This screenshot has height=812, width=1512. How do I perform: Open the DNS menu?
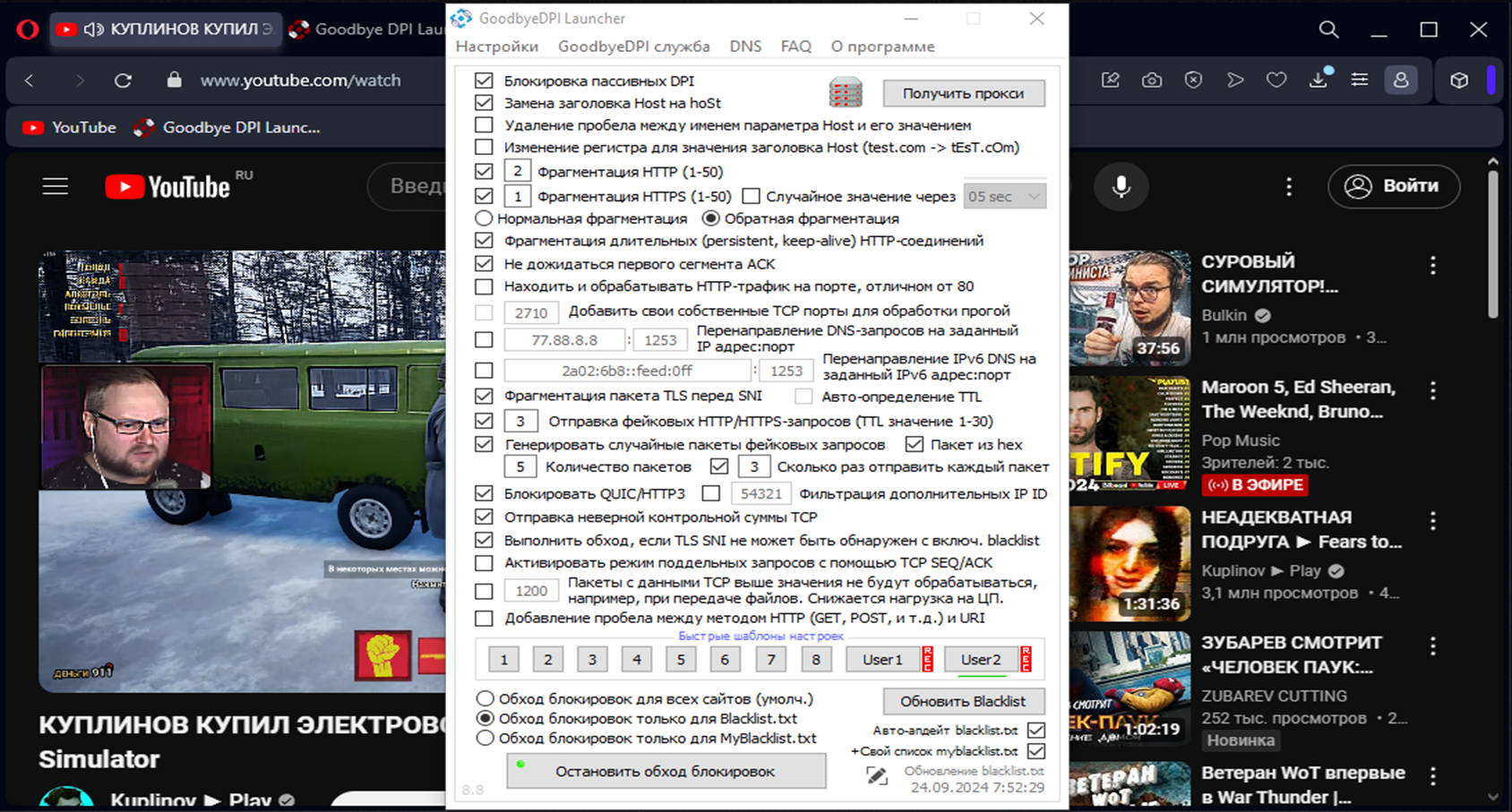(744, 47)
